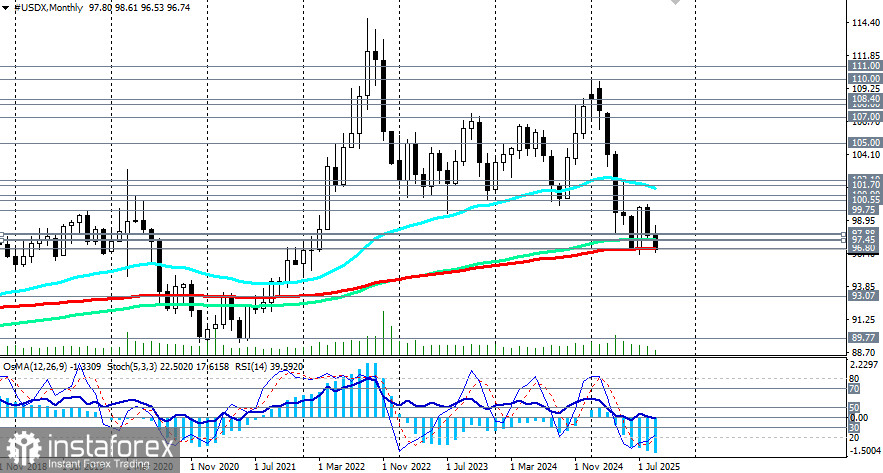Click the OHLC values 97.80 98.61 96.53 96.74
This screenshot has width=883, height=473.
[x=139, y=8]
